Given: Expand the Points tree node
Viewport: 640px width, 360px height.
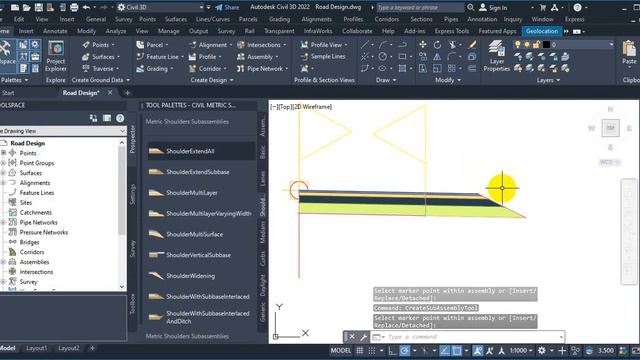Looking at the screenshot, I should pyautogui.click(x=4, y=153).
